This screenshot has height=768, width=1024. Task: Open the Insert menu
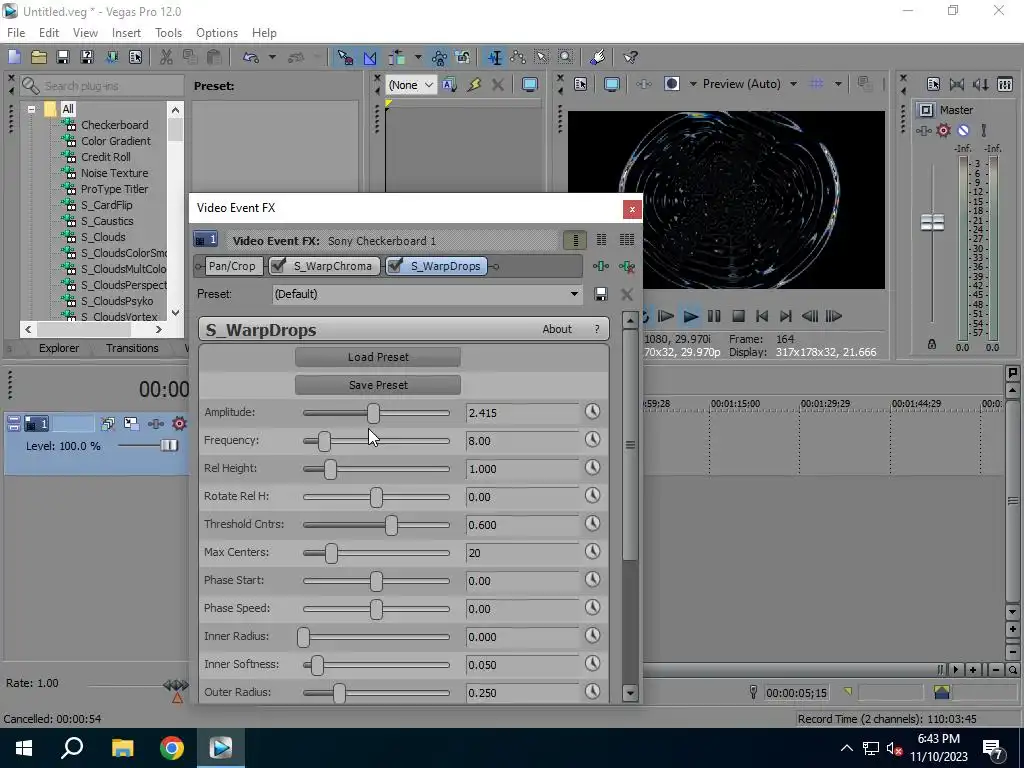tap(126, 33)
